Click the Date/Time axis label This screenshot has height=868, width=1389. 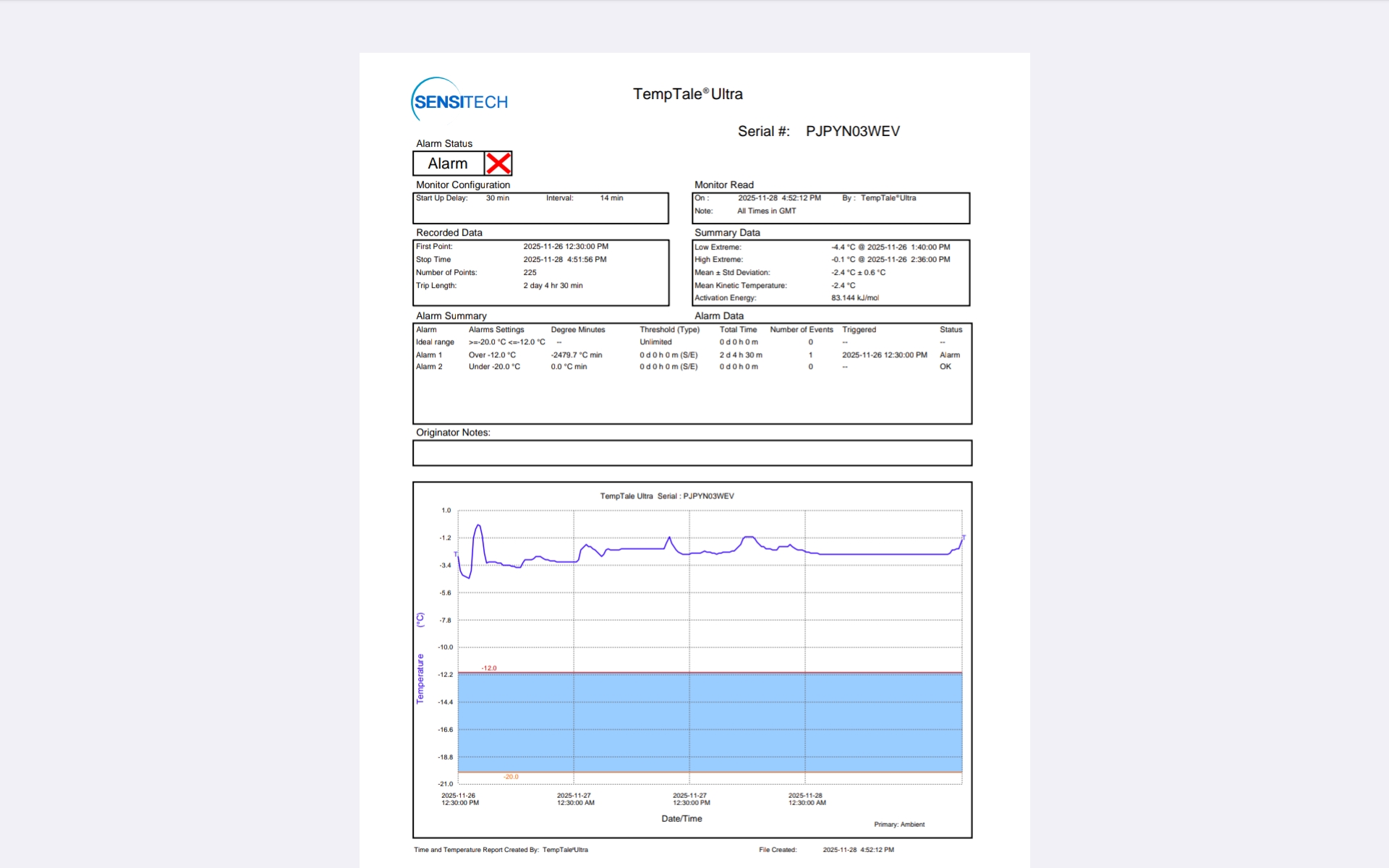coord(681,819)
